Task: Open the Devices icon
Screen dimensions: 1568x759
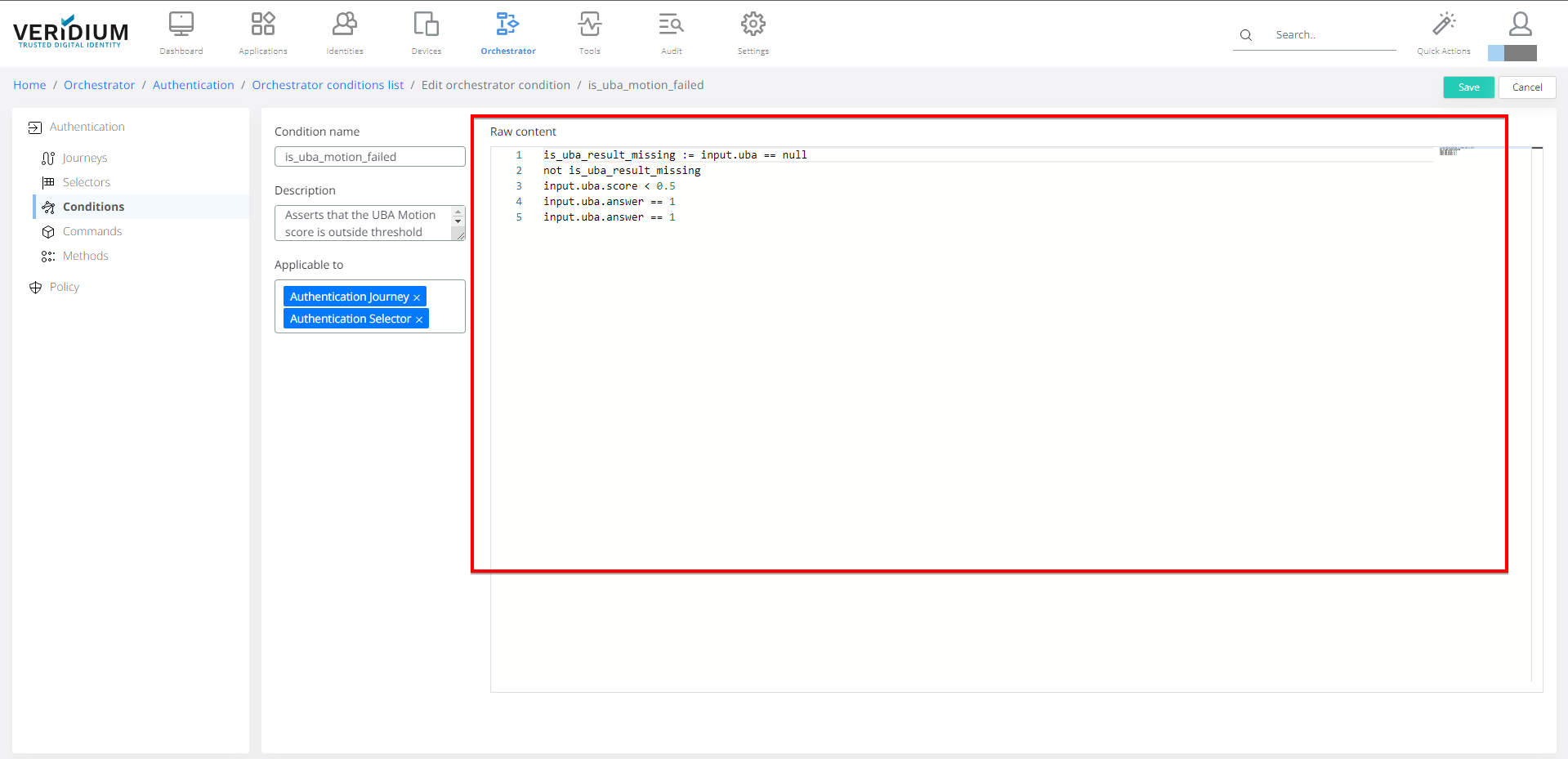Action: click(x=426, y=25)
